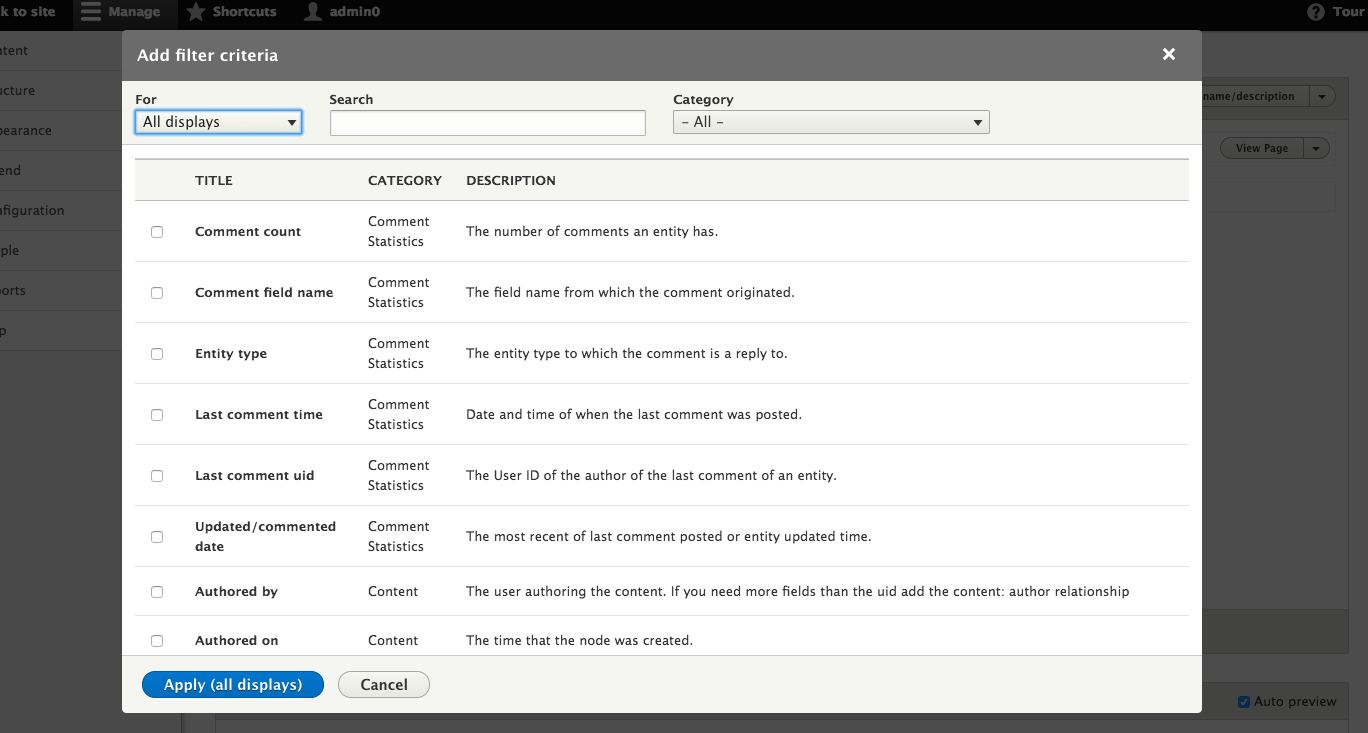The width and height of the screenshot is (1368, 733).
Task: Click the 'Comment count' title text
Action: coord(248,232)
